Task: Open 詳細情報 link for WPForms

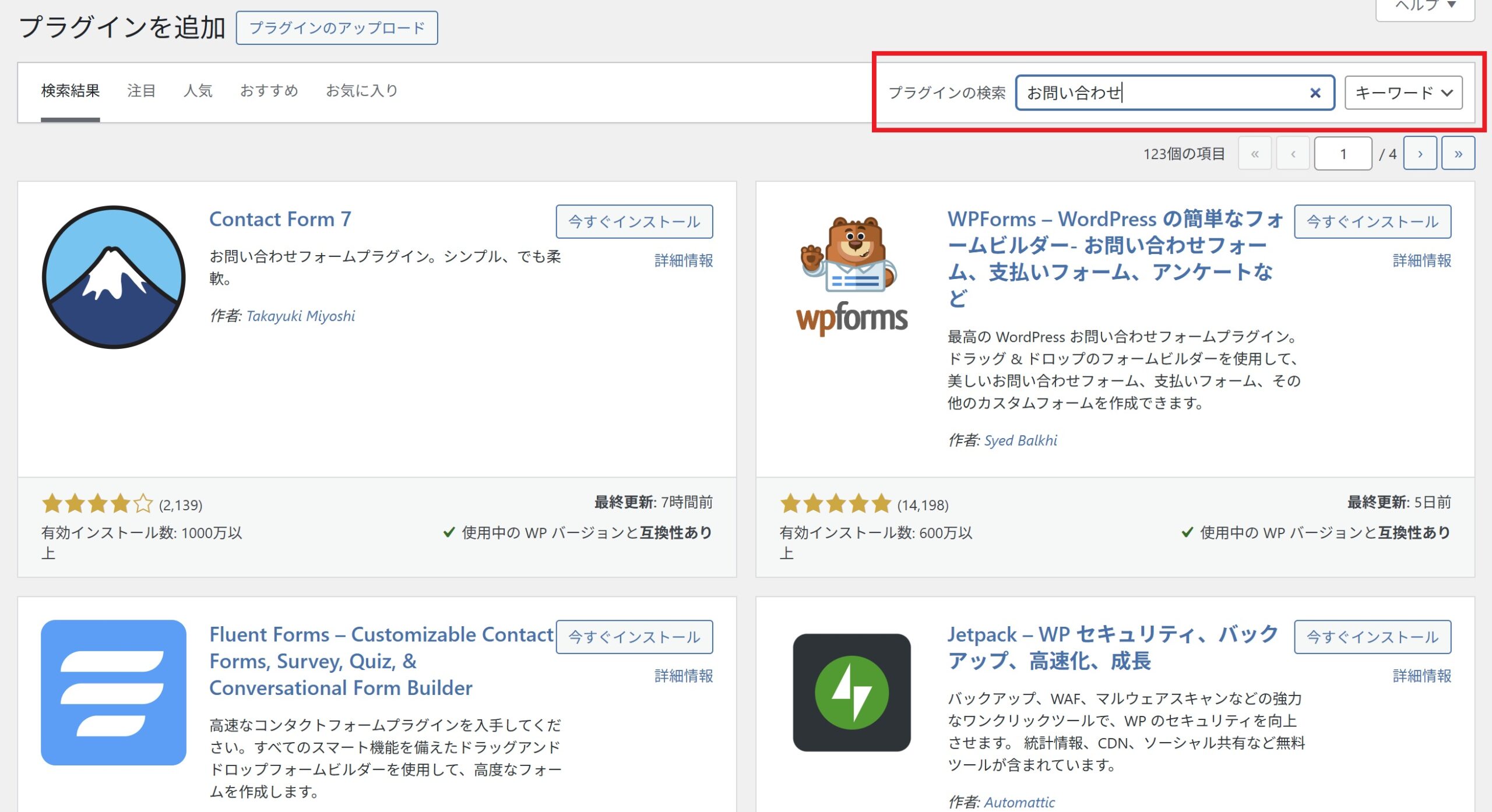Action: 1421,260
